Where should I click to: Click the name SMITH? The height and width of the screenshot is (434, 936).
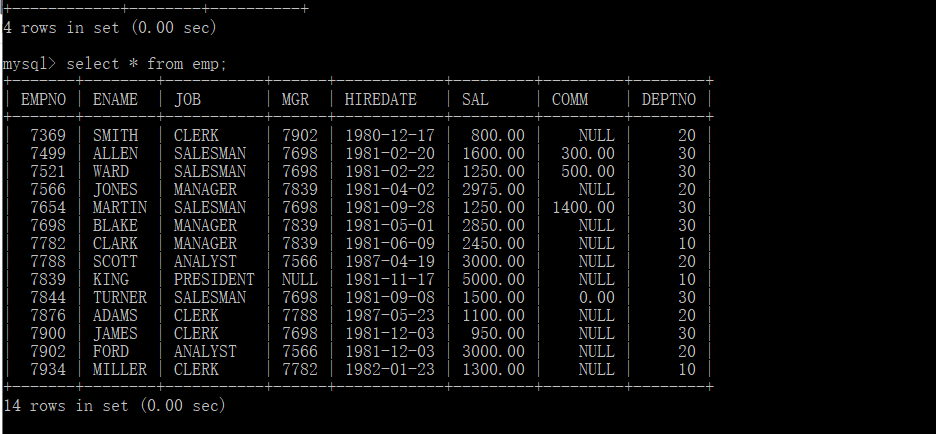point(115,136)
